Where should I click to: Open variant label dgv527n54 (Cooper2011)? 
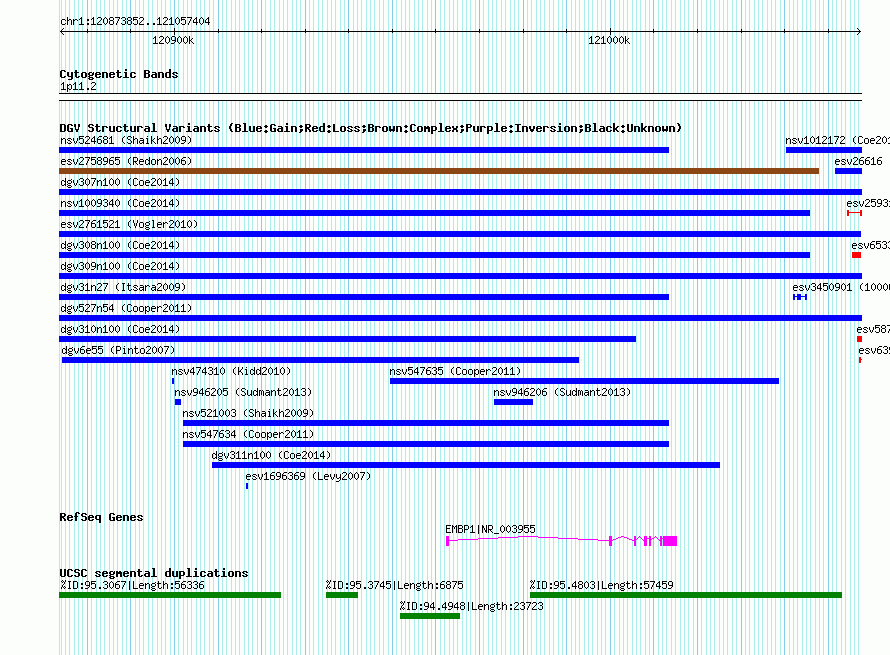(x=126, y=308)
